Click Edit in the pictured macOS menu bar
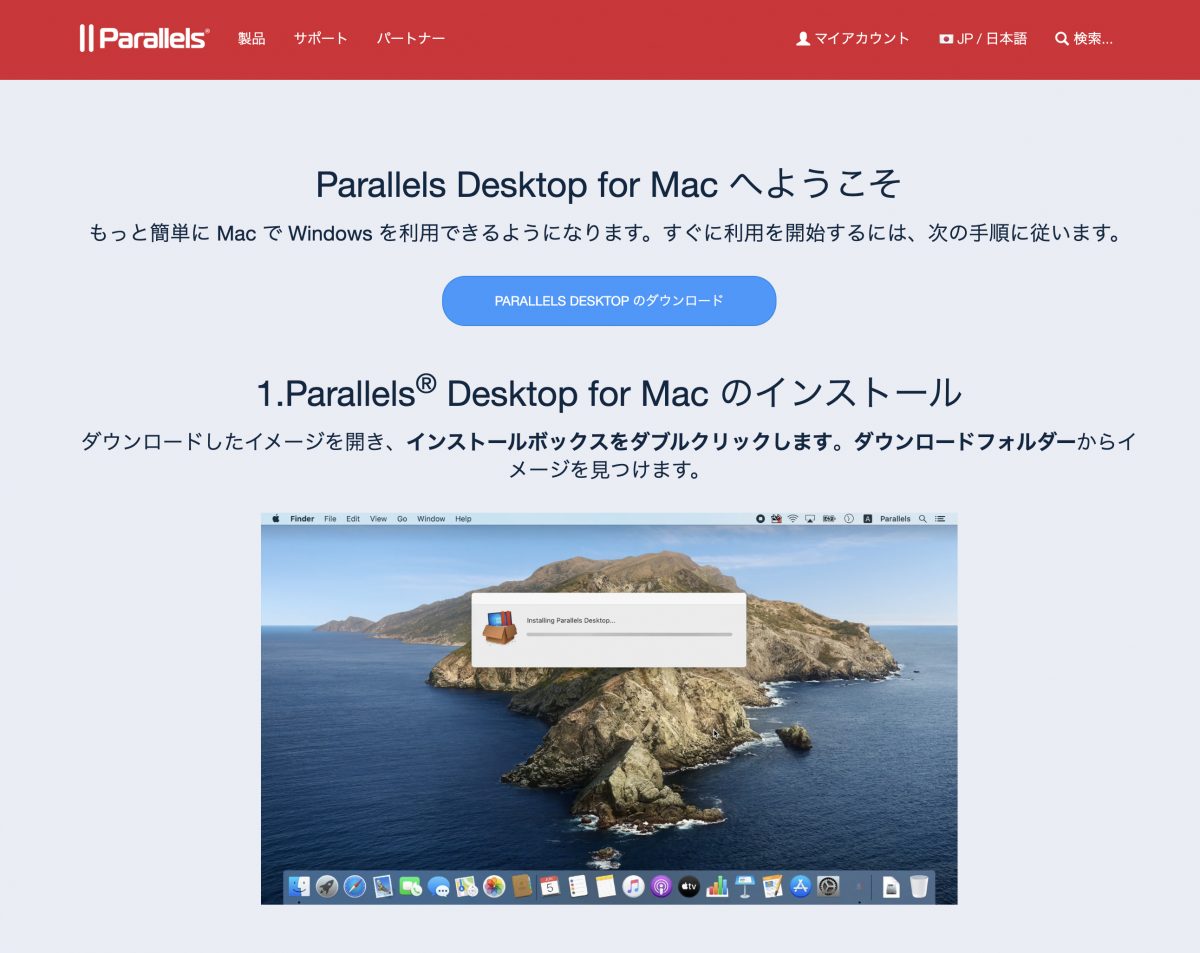This screenshot has width=1200, height=953. 353,519
